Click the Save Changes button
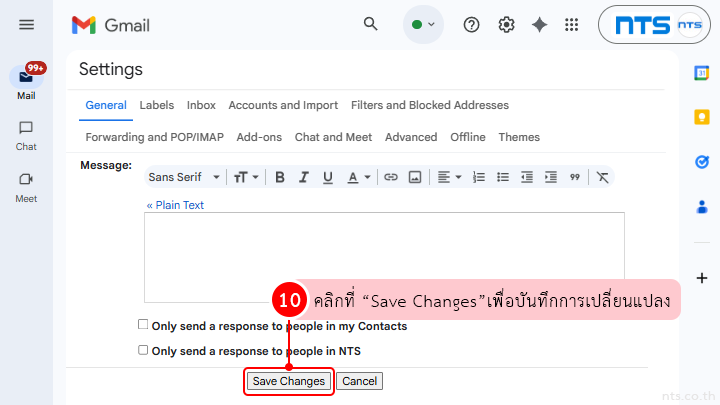 tap(289, 381)
